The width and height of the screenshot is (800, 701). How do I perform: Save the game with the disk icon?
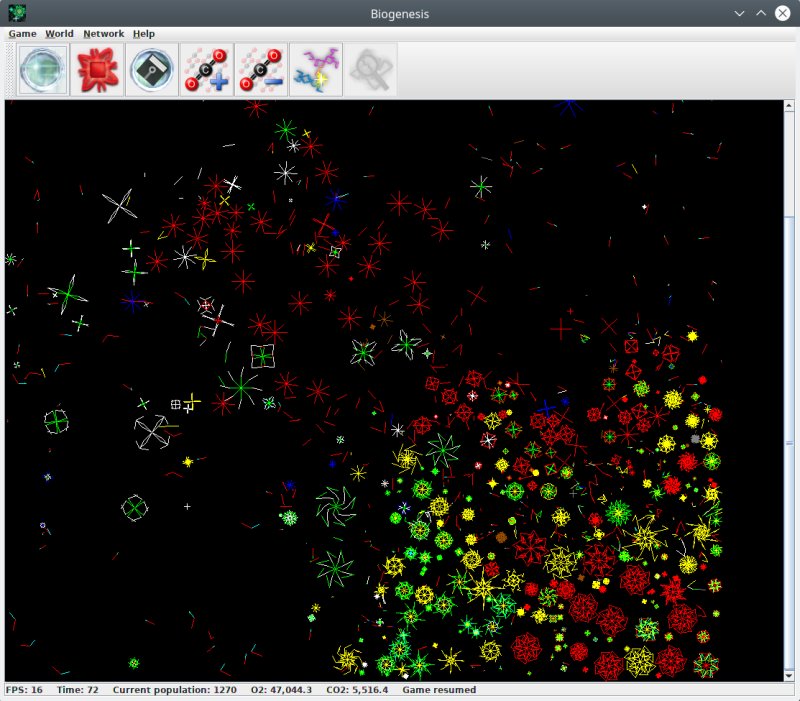point(152,69)
